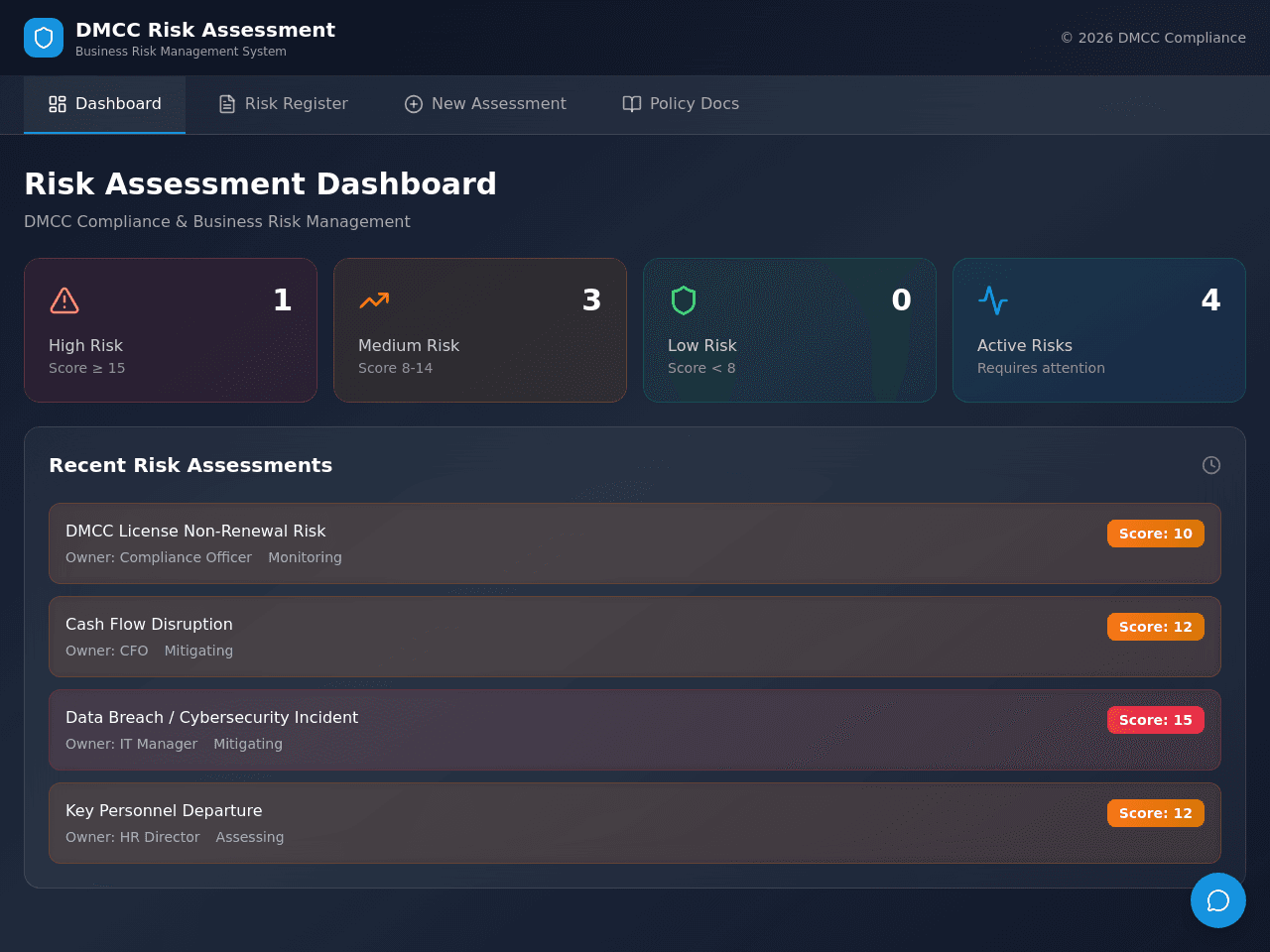This screenshot has width=1270, height=952.
Task: Open the Cash Flow Disruption row
Action: (635, 637)
